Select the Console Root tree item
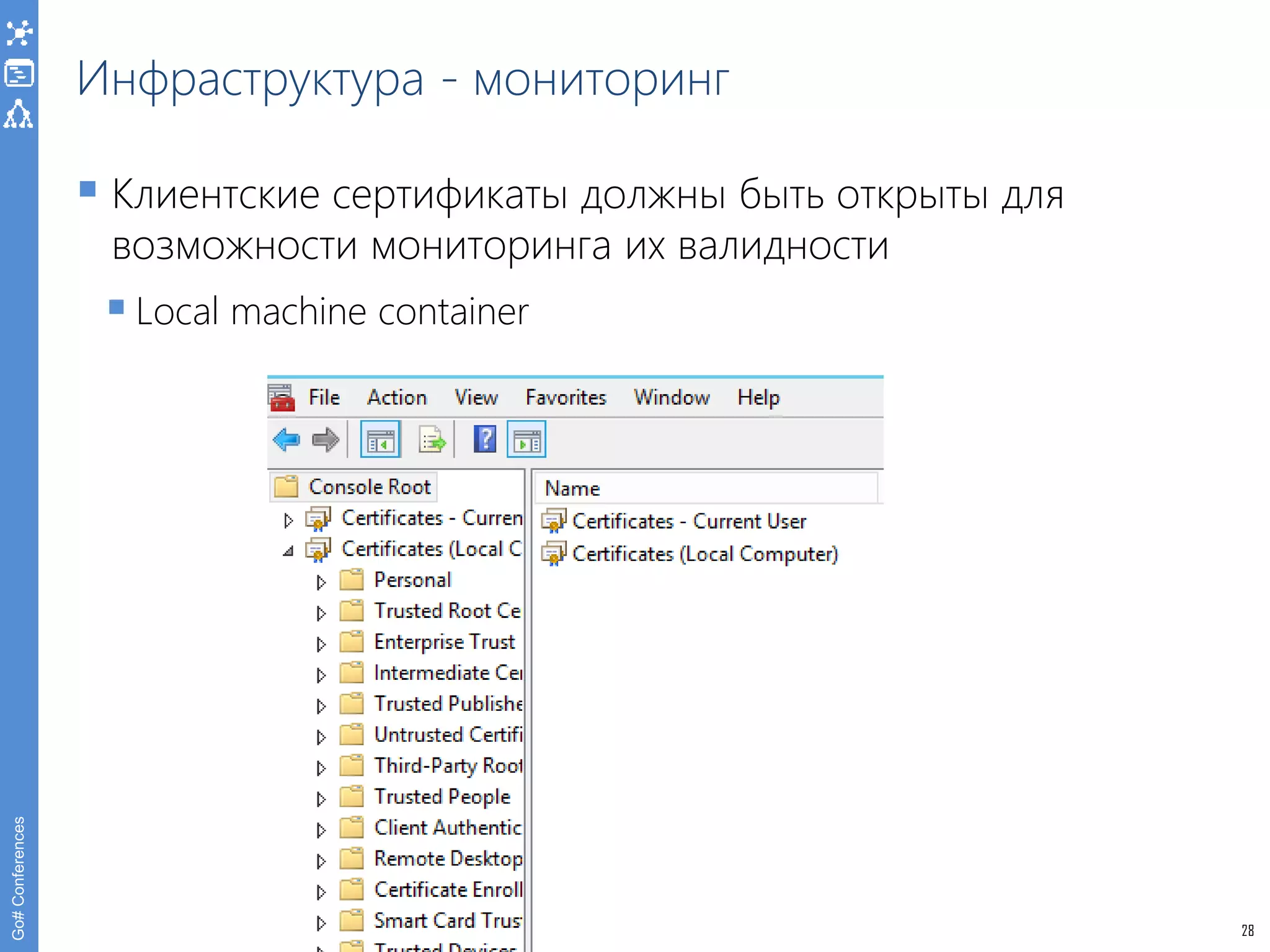1270x952 pixels. [369, 487]
